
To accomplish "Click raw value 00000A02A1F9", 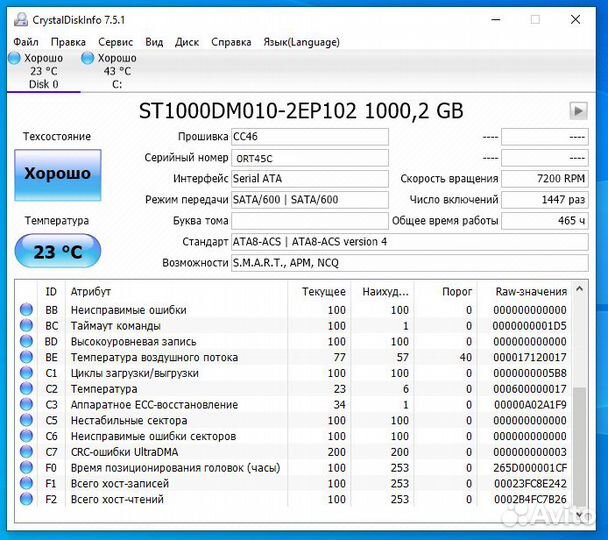I will pyautogui.click(x=530, y=405).
